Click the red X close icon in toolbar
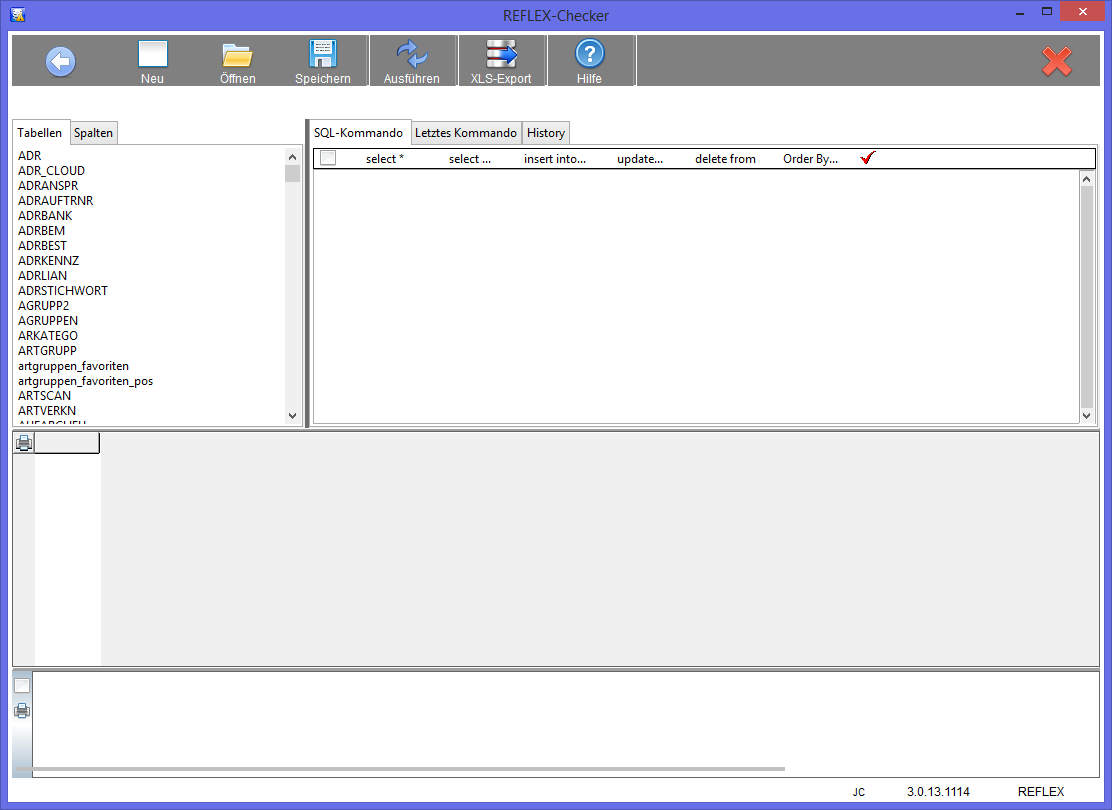The height and width of the screenshot is (810, 1112). tap(1057, 62)
